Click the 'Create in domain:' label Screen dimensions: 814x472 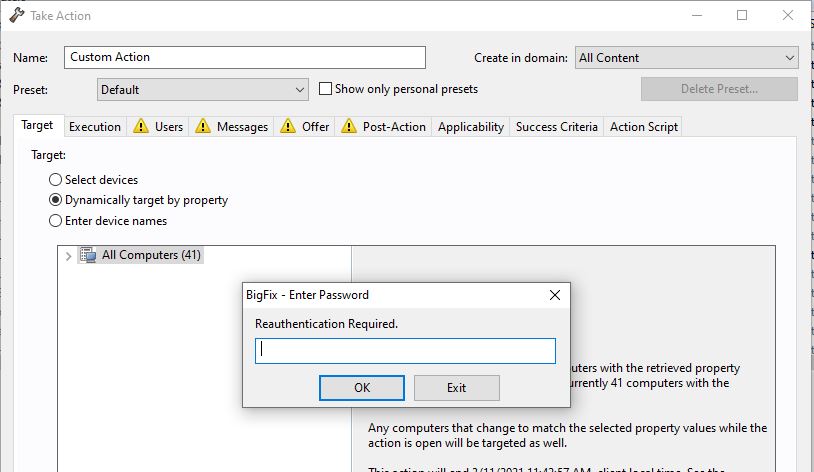tap(521, 58)
